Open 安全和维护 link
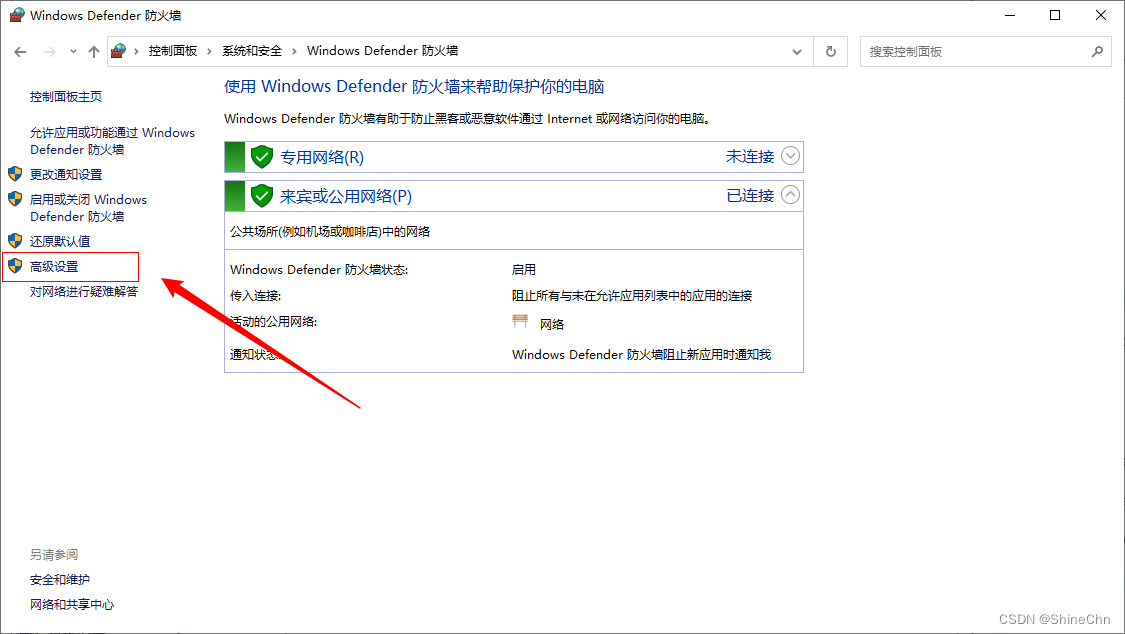This screenshot has height=634, width=1125. point(60,579)
